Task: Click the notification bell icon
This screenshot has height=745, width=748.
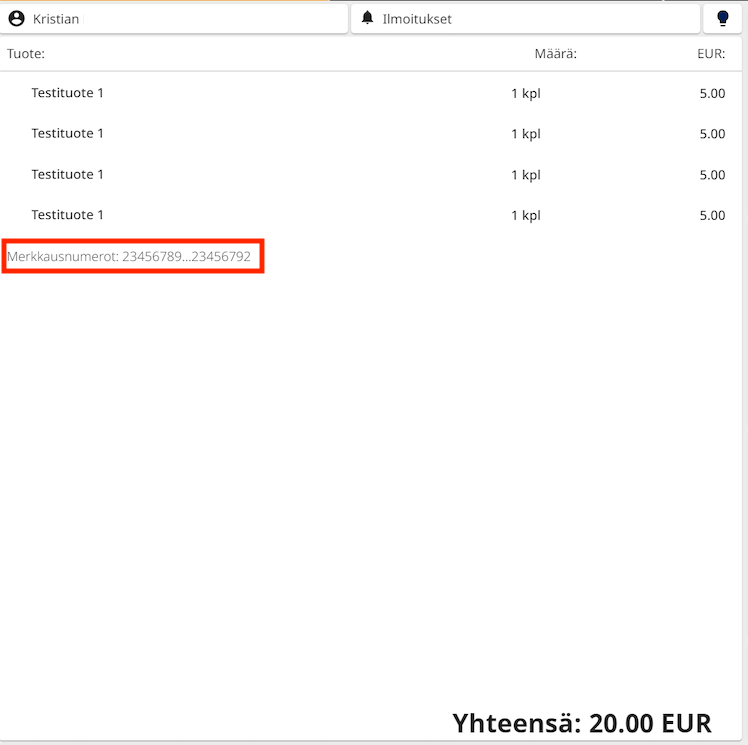Action: 368,18
